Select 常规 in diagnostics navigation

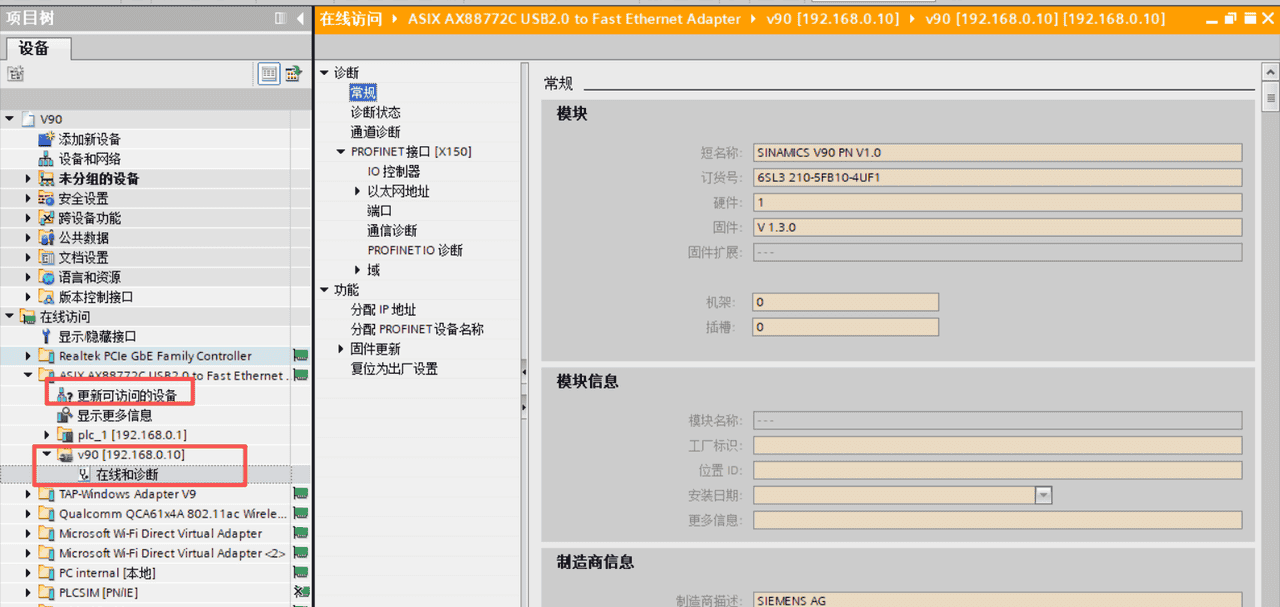coord(362,92)
